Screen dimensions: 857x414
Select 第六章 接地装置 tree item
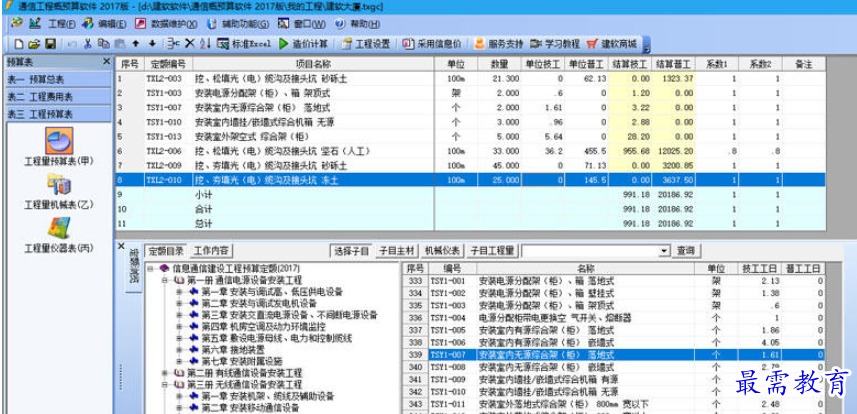coord(233,349)
